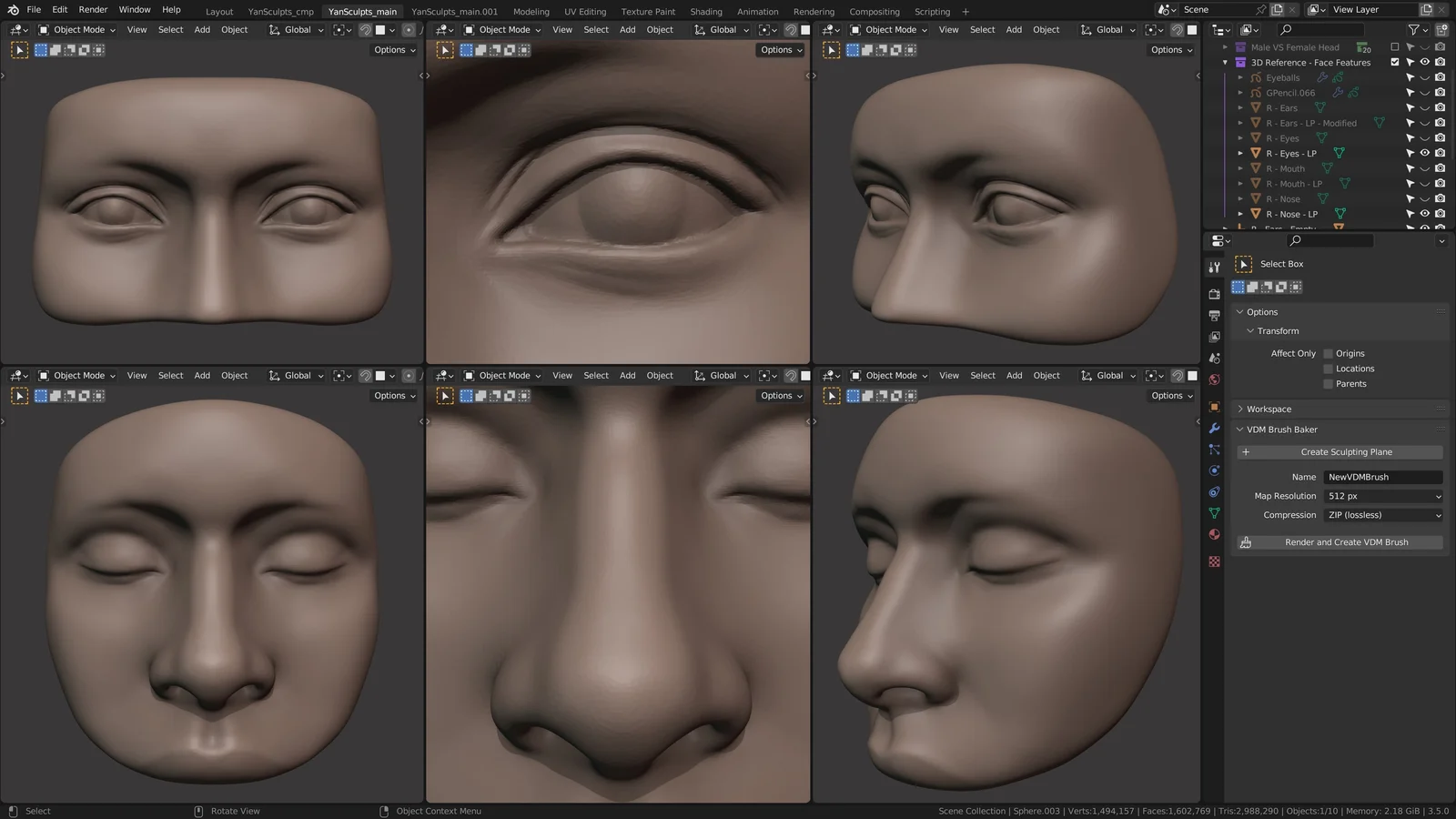1456x819 pixels.
Task: Hide R - Eyes - LP using its eye toggle
Action: click(x=1424, y=153)
